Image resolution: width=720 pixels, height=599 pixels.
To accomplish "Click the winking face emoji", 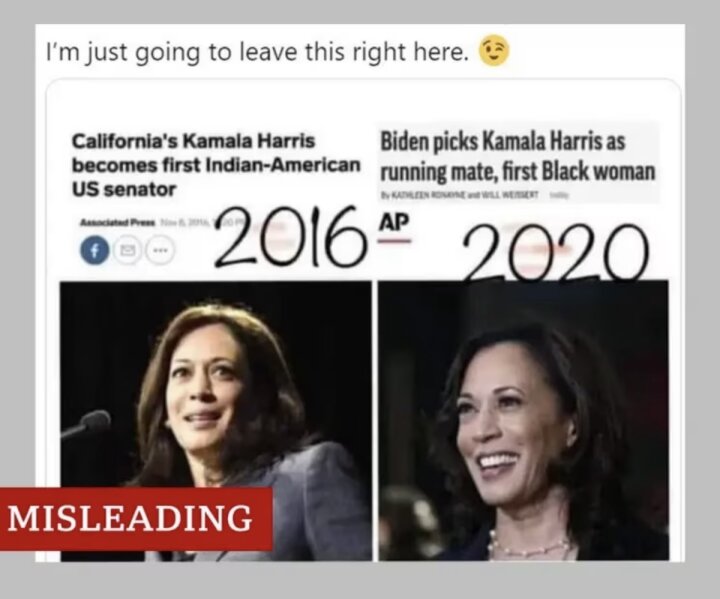I will click(x=495, y=51).
